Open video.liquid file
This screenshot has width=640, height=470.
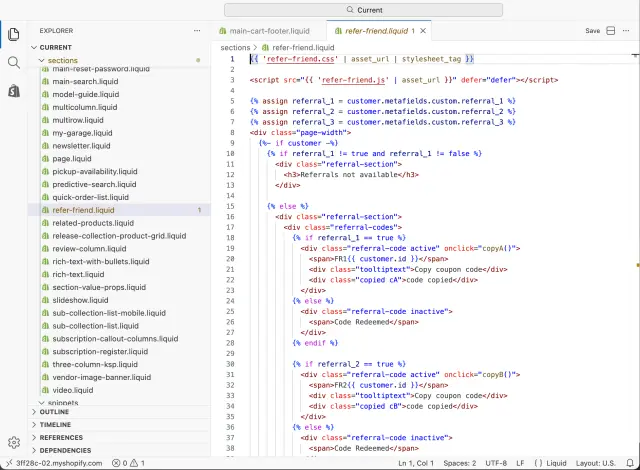(73, 390)
